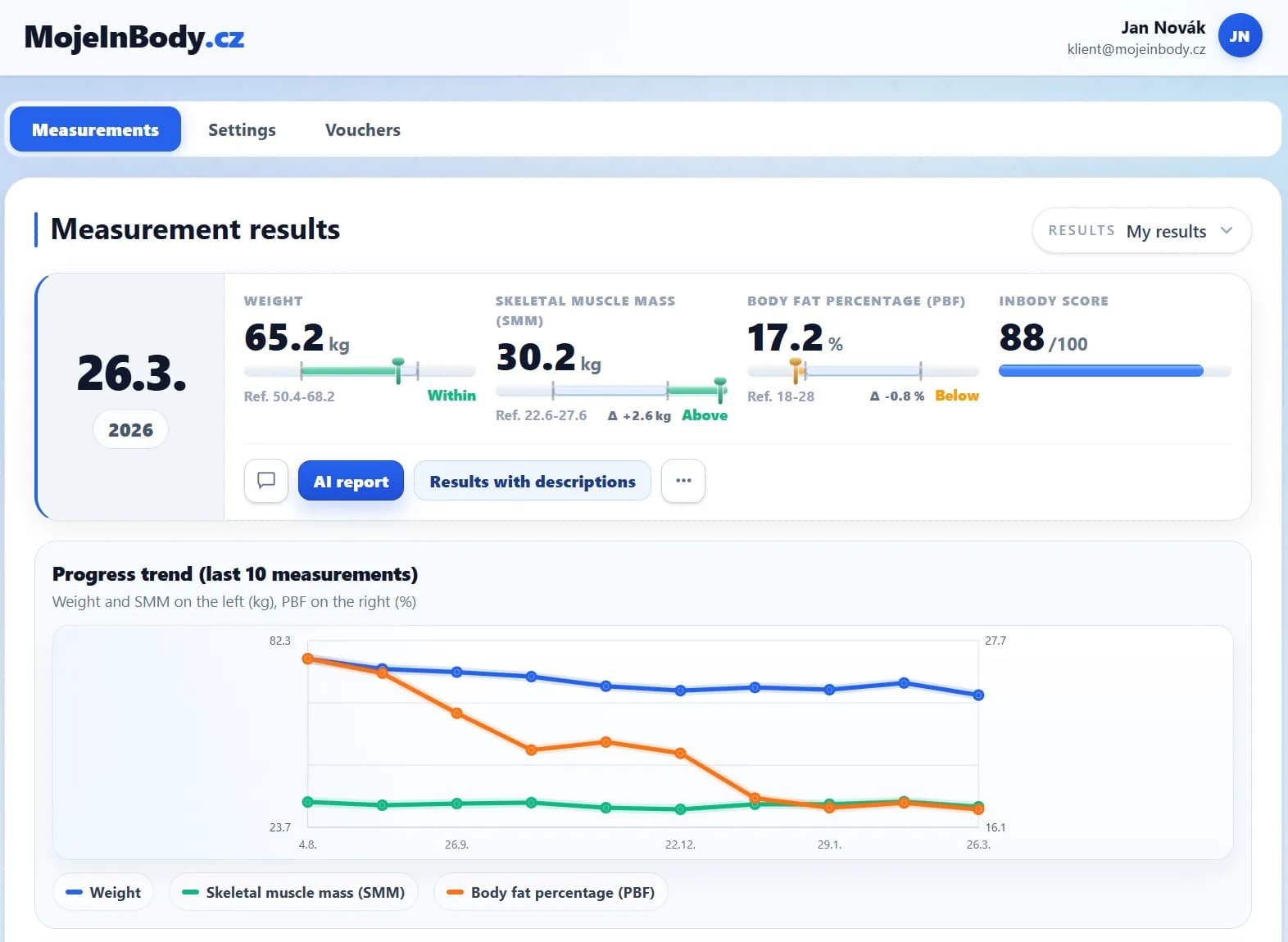The height and width of the screenshot is (942, 1288).
Task: Click the 17.2 % body fat value
Action: [795, 337]
